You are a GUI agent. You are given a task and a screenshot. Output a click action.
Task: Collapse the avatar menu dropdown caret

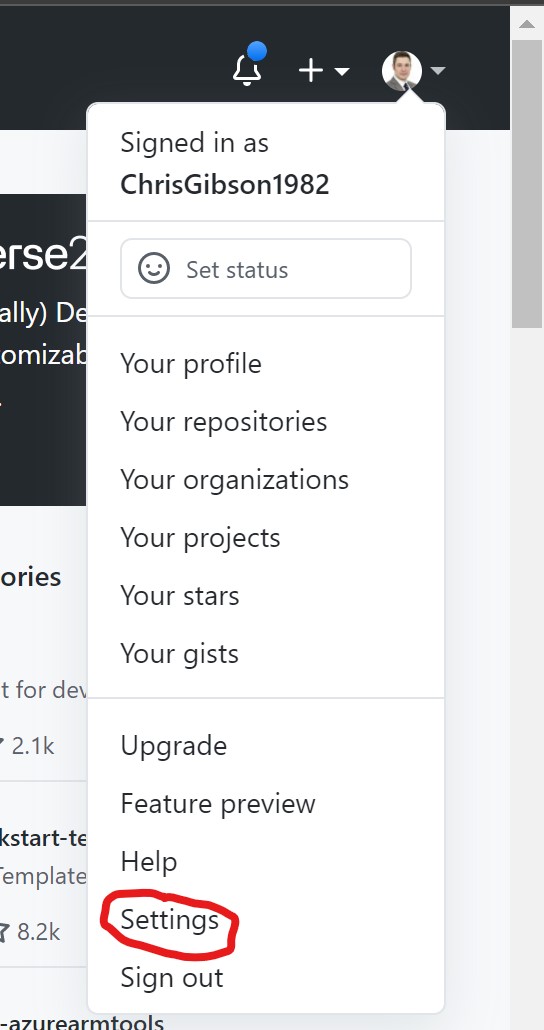(x=438, y=70)
